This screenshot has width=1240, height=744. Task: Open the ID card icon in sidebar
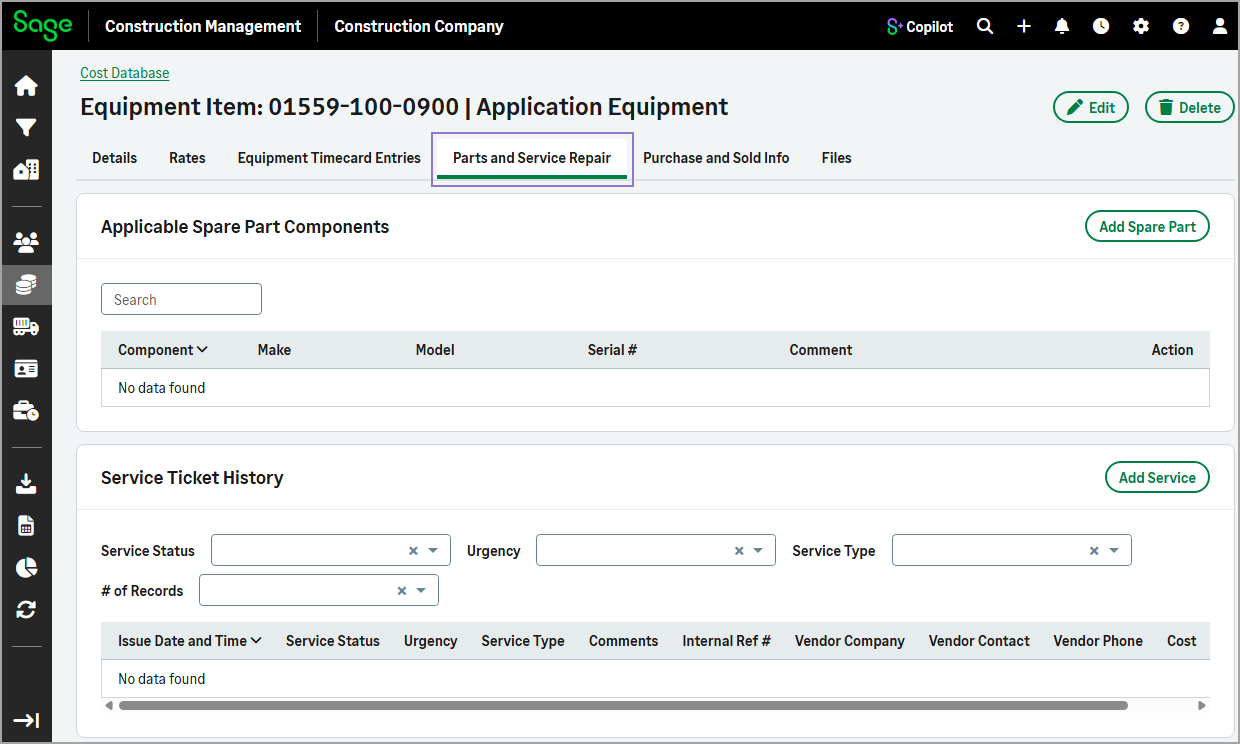tap(26, 369)
